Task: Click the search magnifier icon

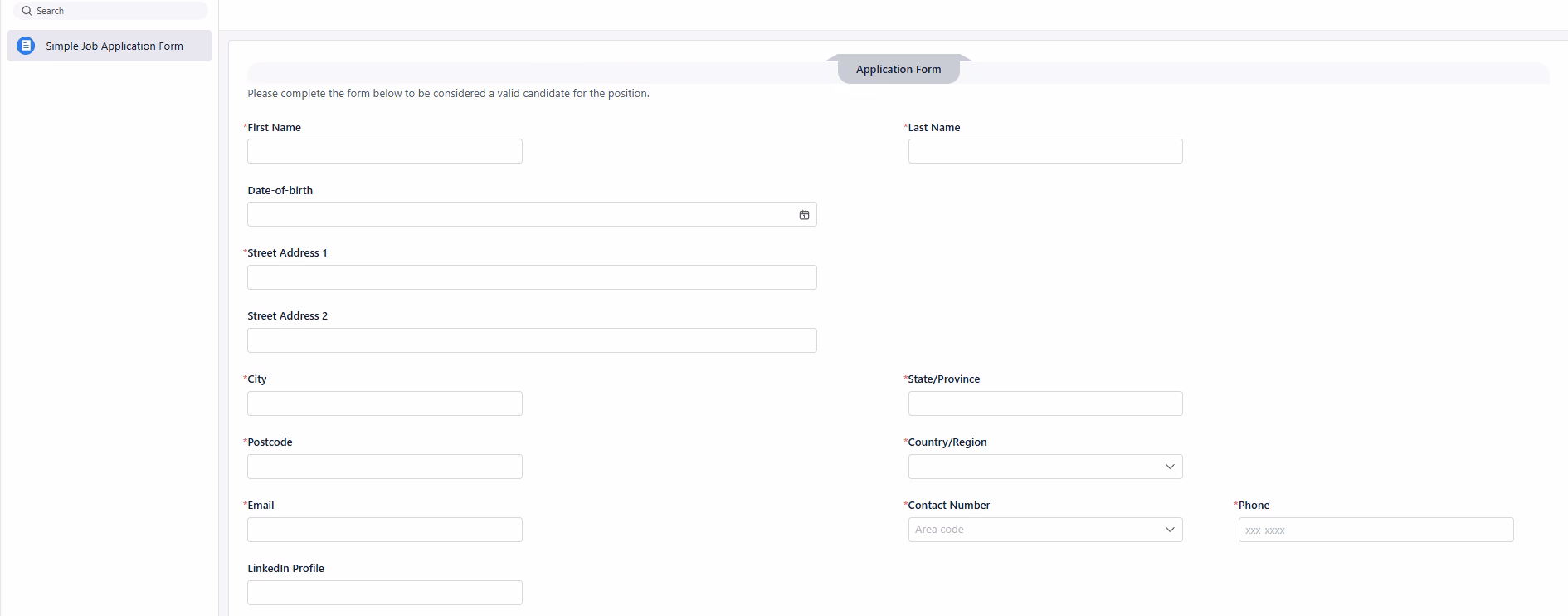Action: coord(27,11)
